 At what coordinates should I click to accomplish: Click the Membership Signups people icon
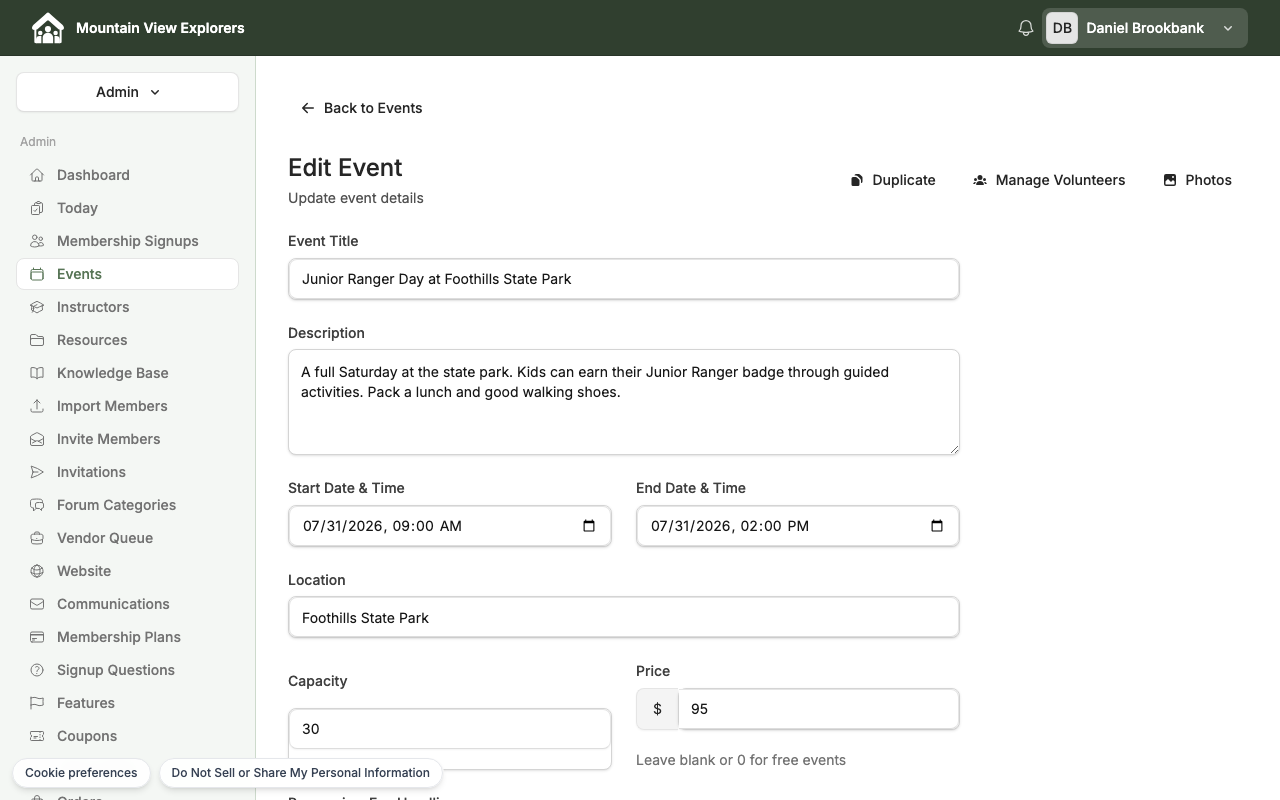click(37, 241)
